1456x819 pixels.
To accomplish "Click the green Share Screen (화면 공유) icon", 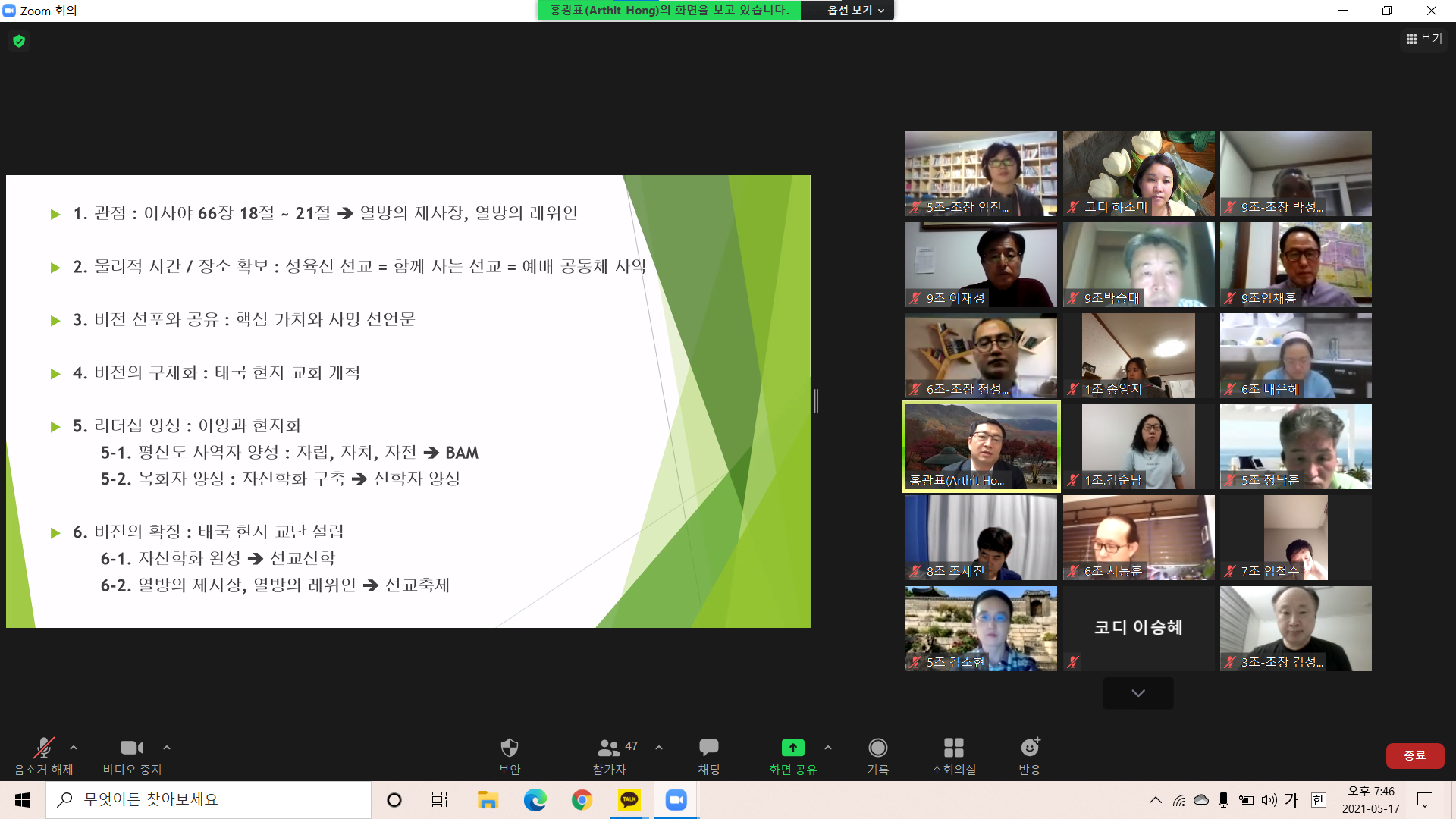I will coord(792,748).
